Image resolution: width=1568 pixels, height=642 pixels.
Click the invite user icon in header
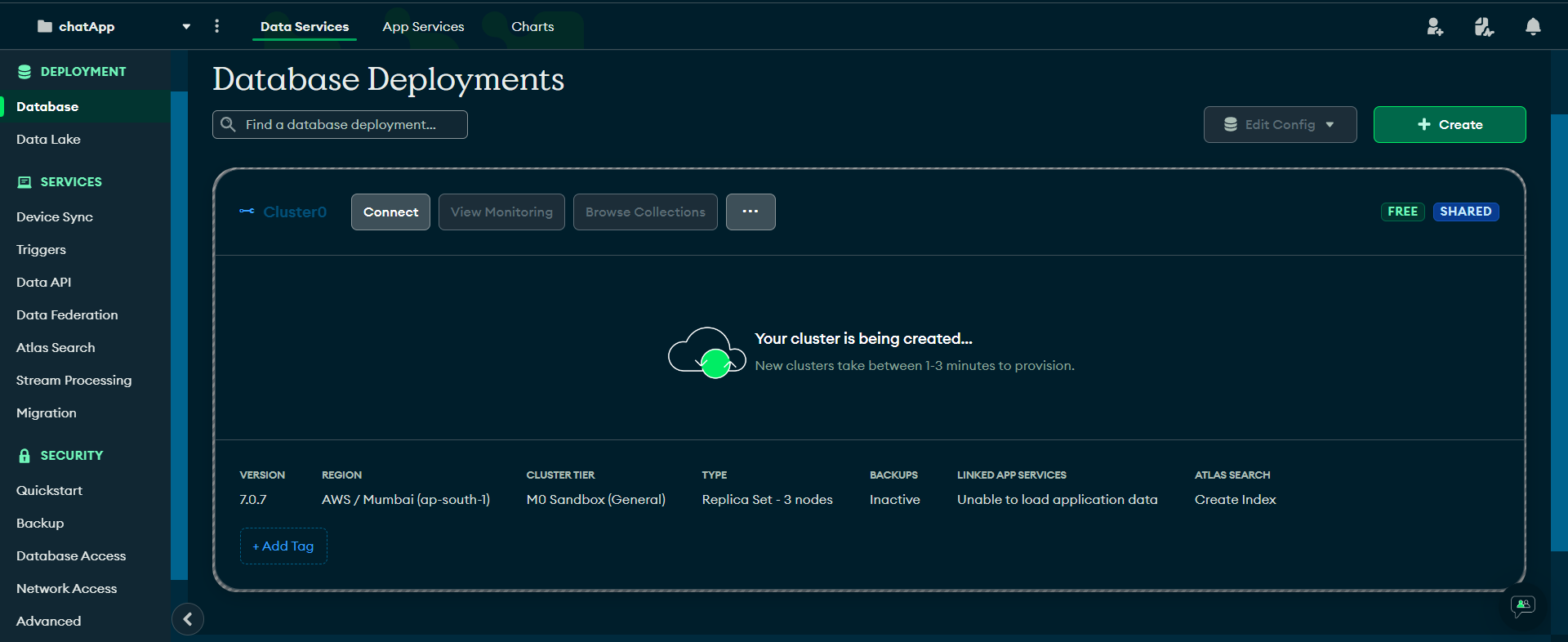click(1435, 27)
